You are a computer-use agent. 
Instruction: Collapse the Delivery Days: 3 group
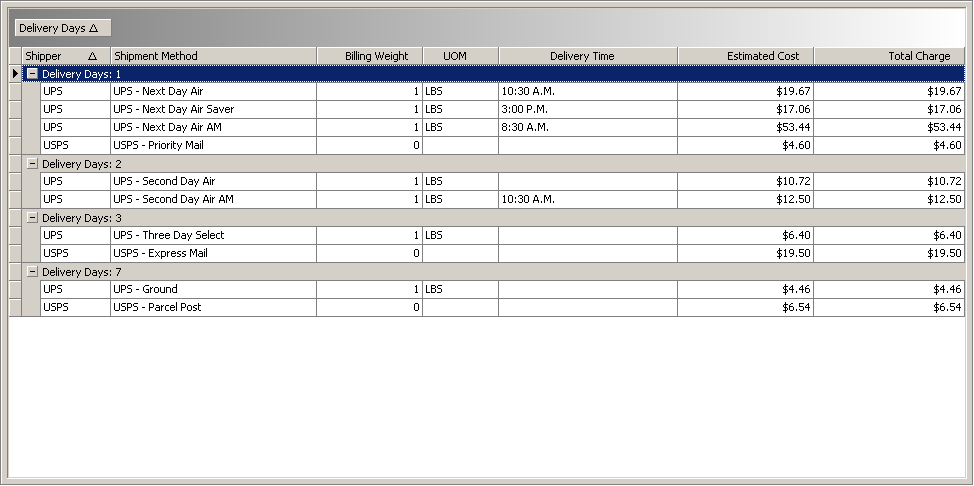pyautogui.click(x=32, y=218)
